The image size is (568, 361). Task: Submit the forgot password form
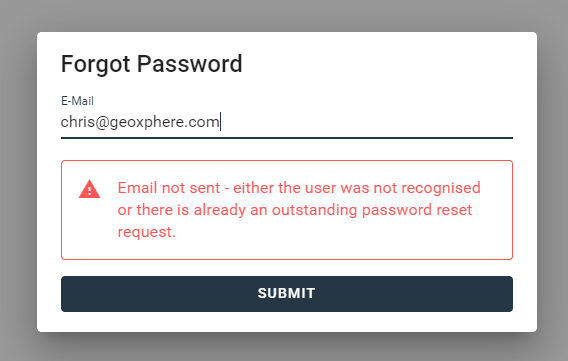pos(287,294)
